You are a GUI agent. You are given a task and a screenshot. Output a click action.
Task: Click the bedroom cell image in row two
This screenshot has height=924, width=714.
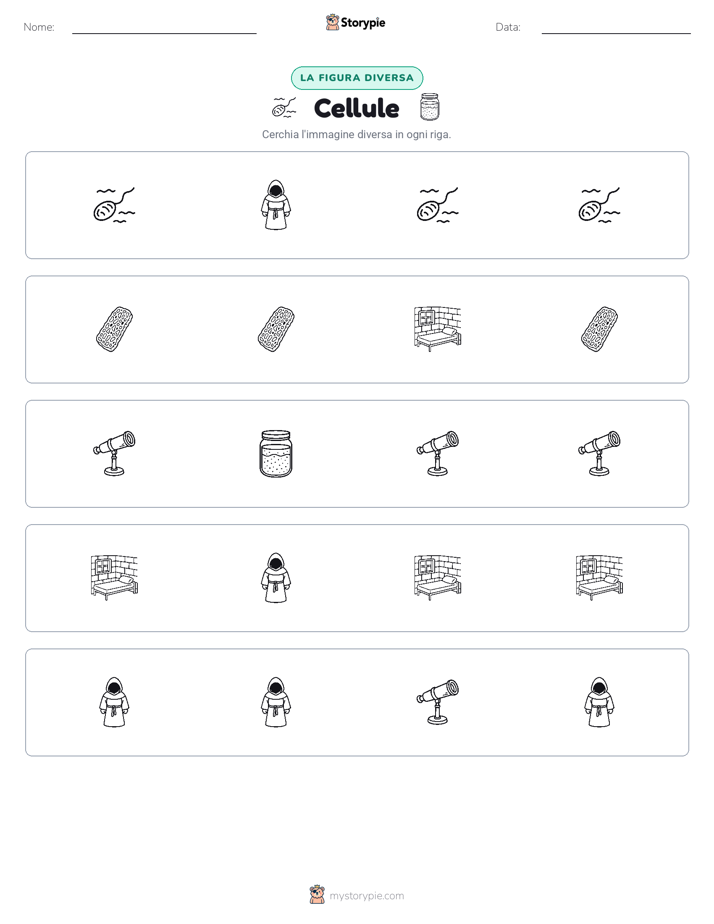(x=437, y=329)
